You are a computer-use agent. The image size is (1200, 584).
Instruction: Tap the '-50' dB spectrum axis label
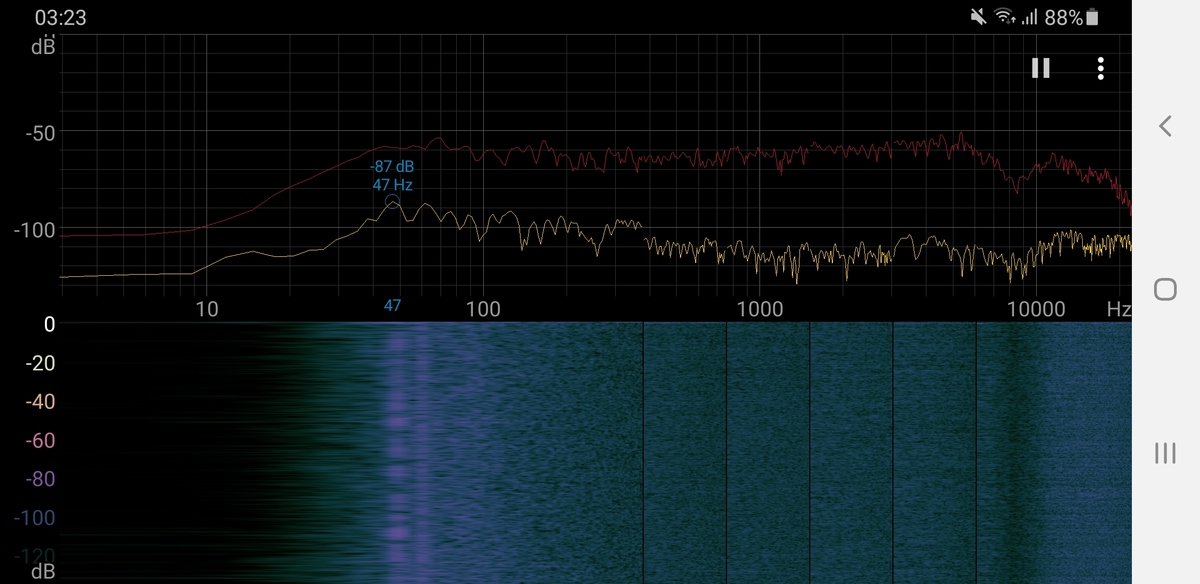[40, 134]
